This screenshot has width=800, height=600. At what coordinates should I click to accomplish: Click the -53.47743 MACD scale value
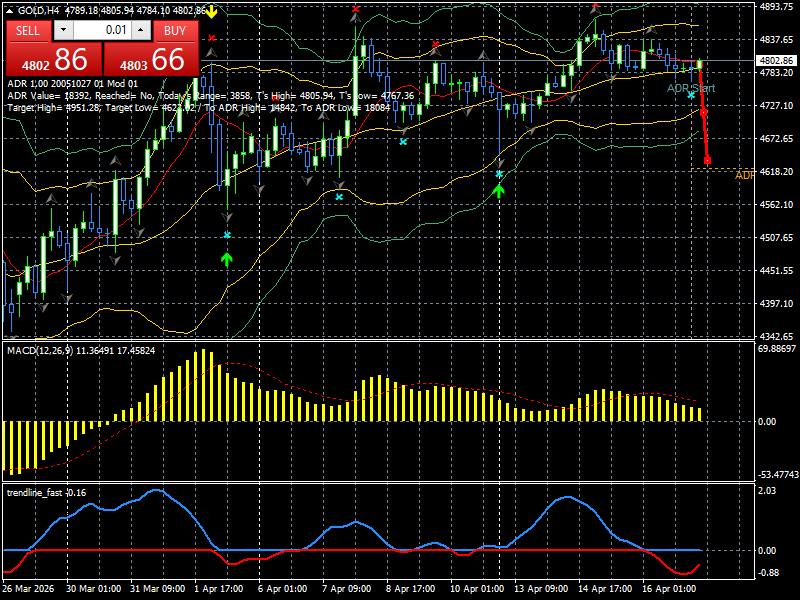[x=778, y=474]
